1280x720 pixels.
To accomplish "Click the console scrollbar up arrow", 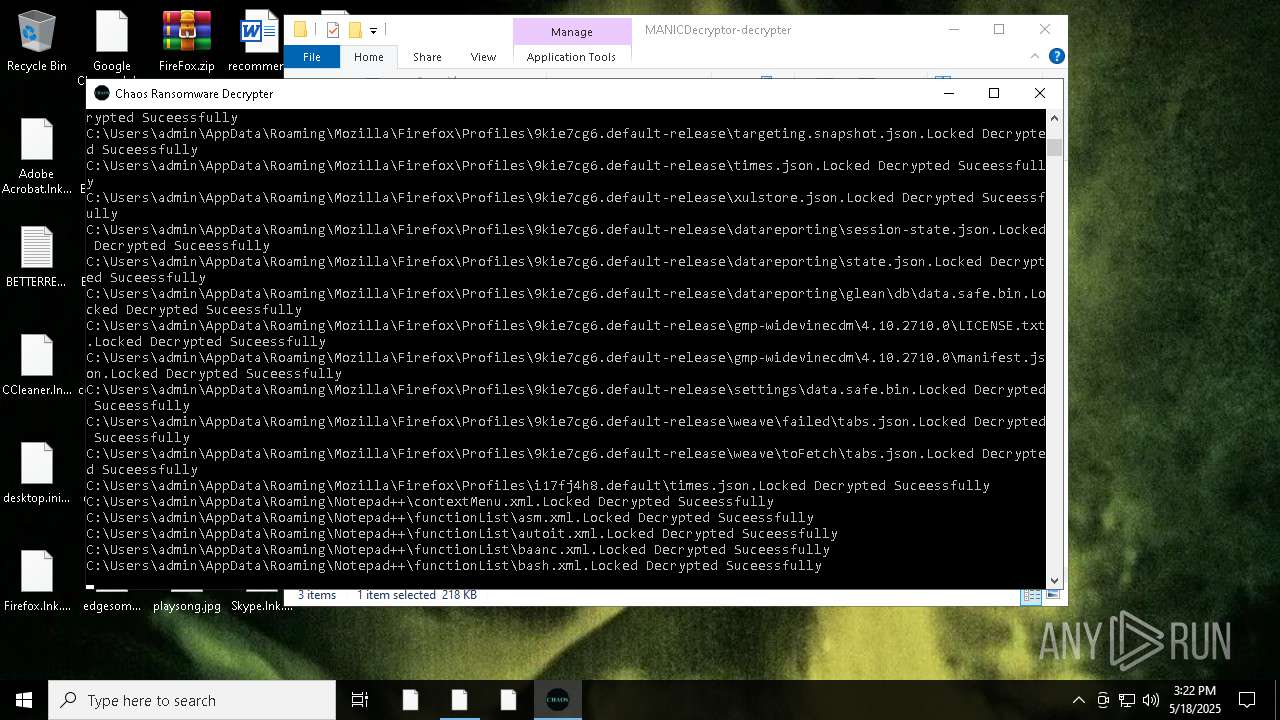I will pyautogui.click(x=1054, y=118).
